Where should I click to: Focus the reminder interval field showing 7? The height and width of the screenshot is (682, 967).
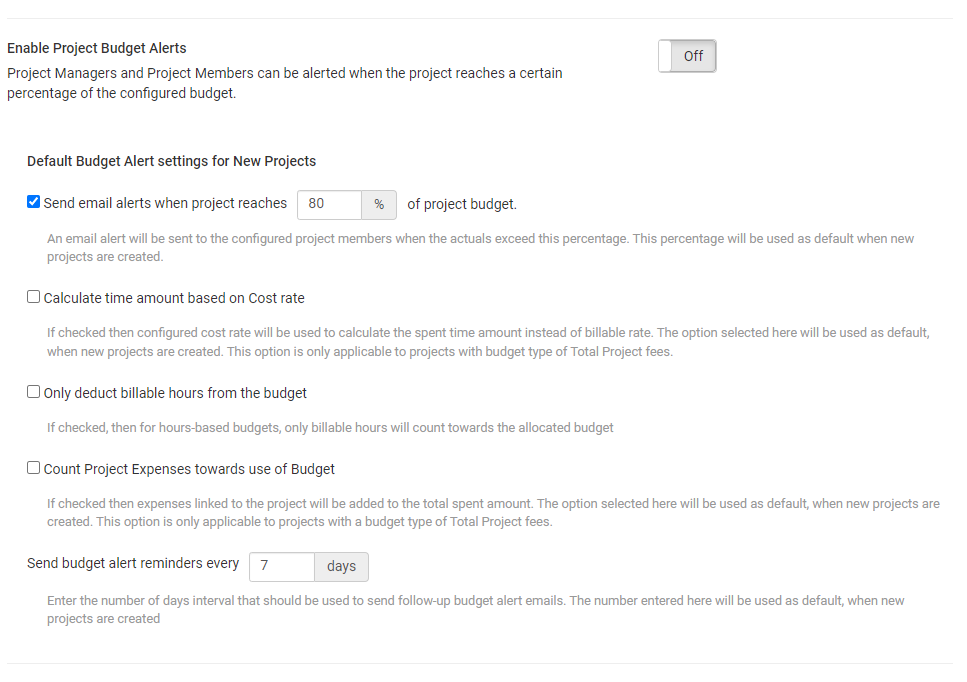(281, 567)
